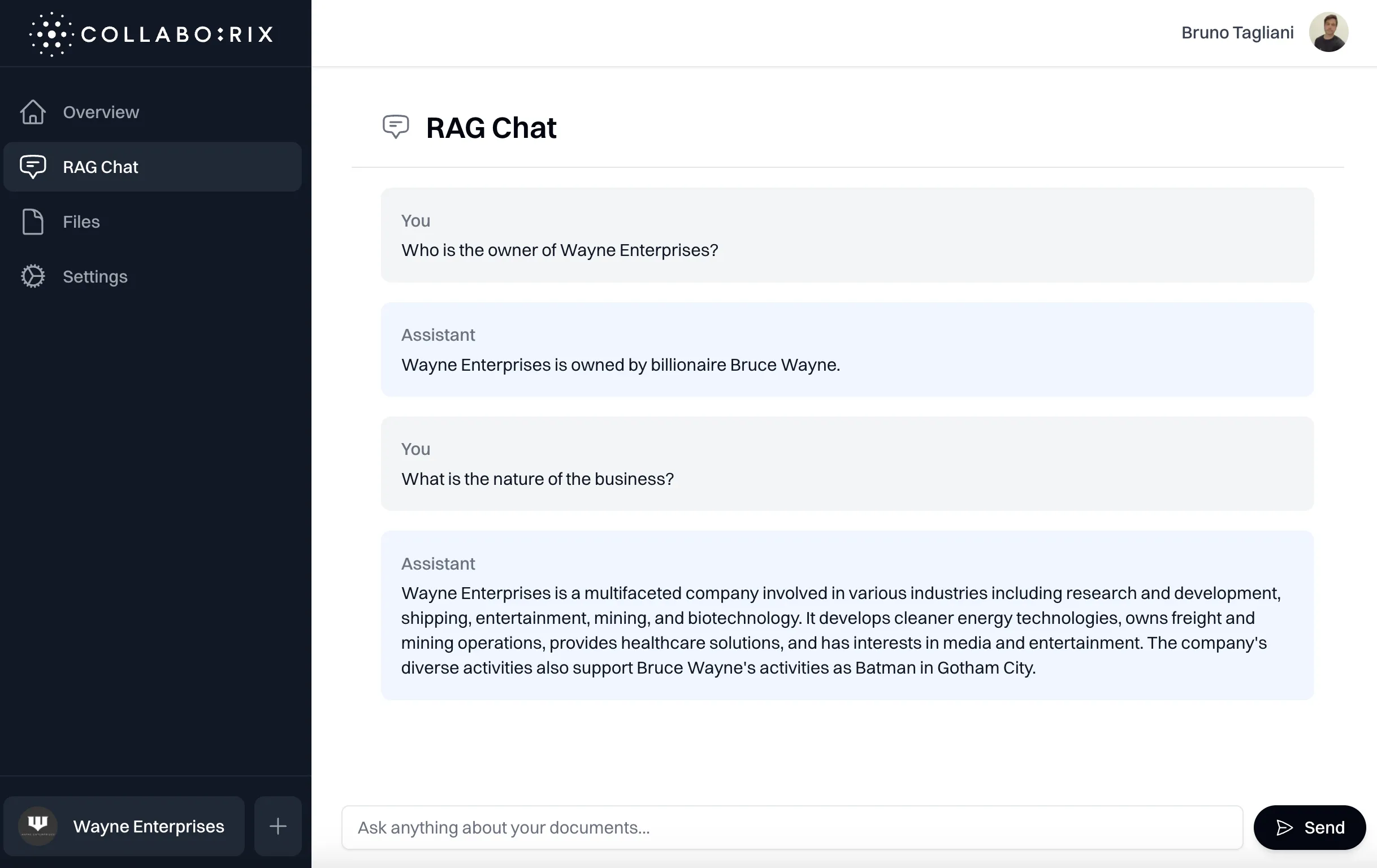Open Settings from the sidebar
1377x868 pixels.
point(95,277)
